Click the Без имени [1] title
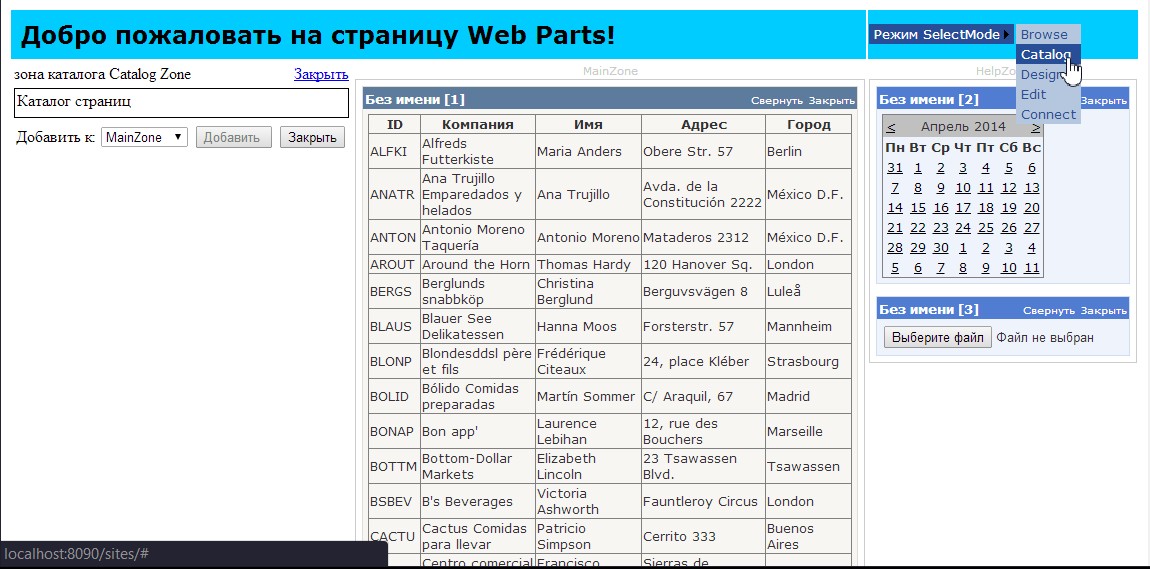1150x569 pixels. click(x=415, y=99)
